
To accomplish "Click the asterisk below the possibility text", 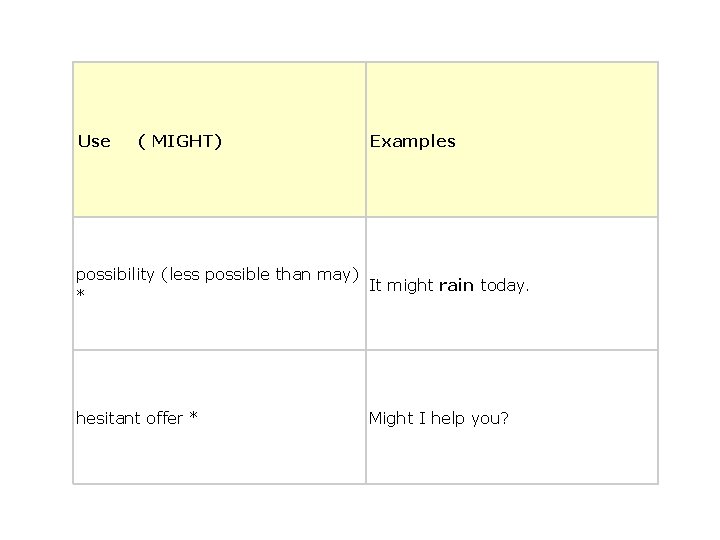I will pos(80,293).
